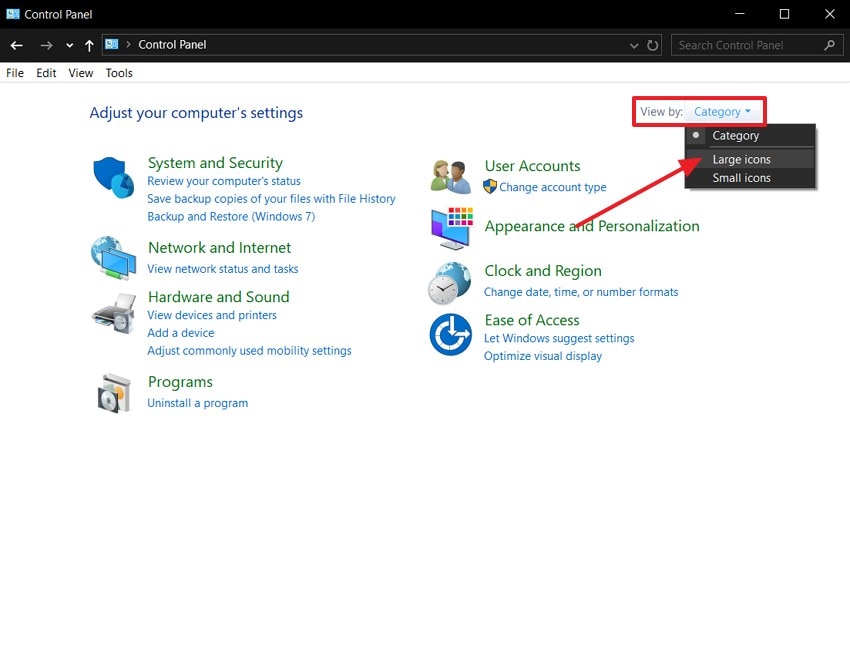The height and width of the screenshot is (646, 850).
Task: Open Clock and Region category
Action: click(x=543, y=271)
